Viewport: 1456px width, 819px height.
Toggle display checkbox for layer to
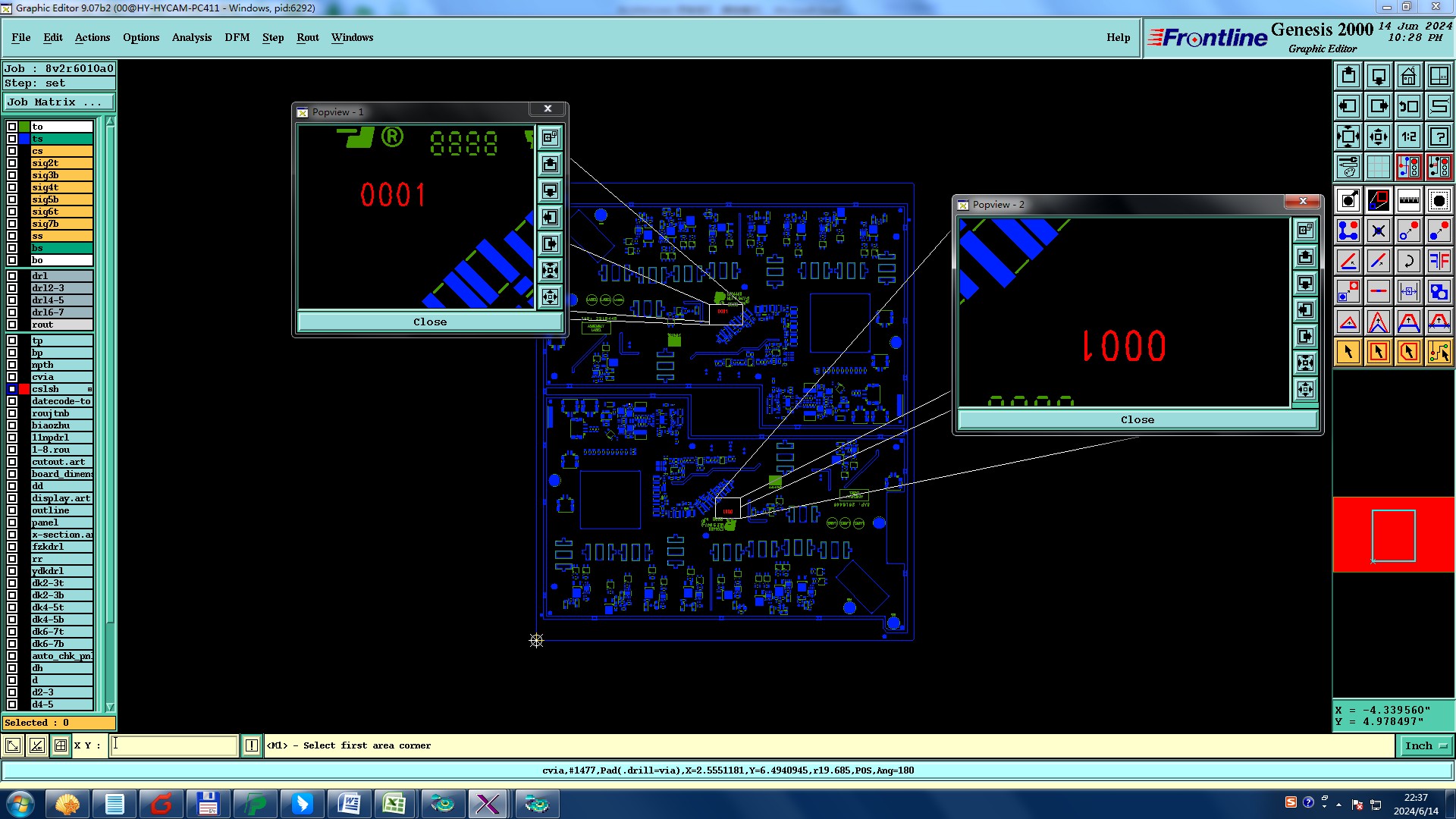(12, 127)
